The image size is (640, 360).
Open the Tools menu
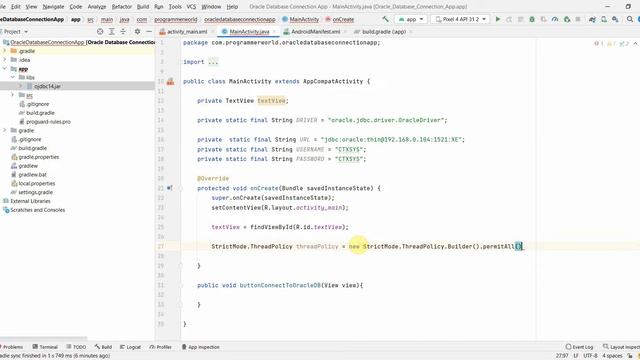pyautogui.click(x=175, y=7)
